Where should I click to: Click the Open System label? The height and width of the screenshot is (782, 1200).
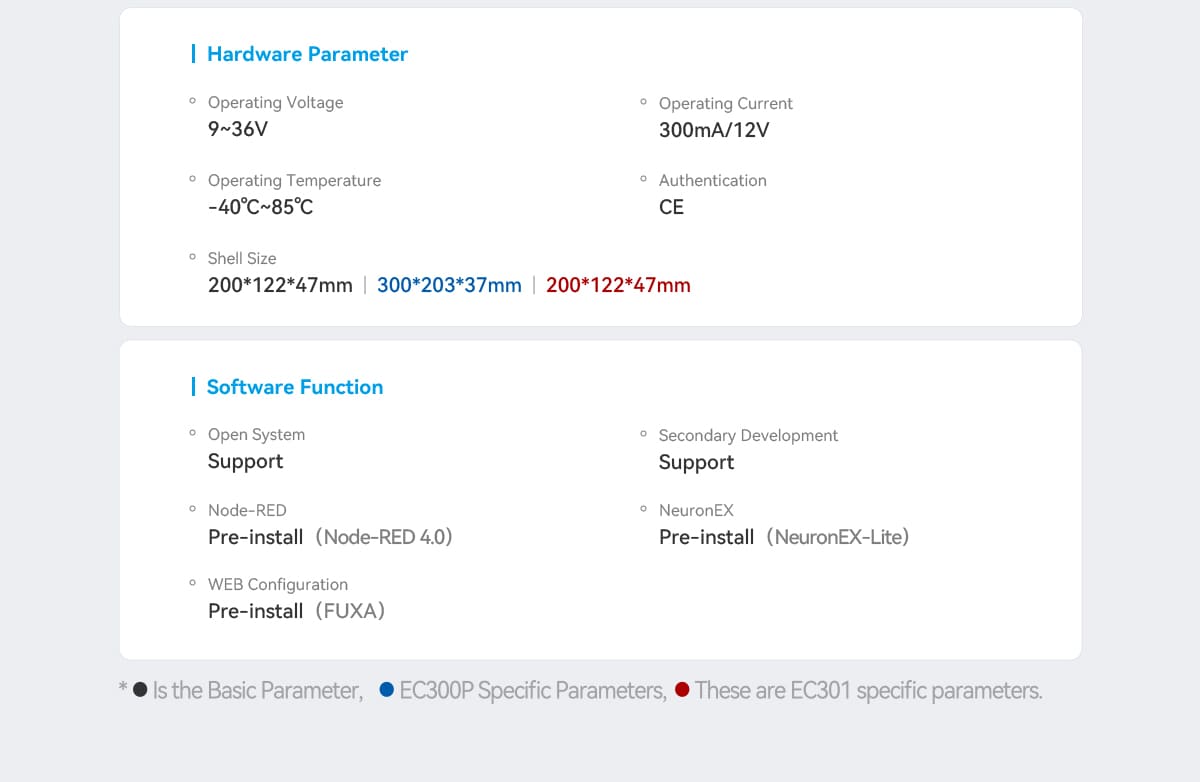(x=256, y=434)
